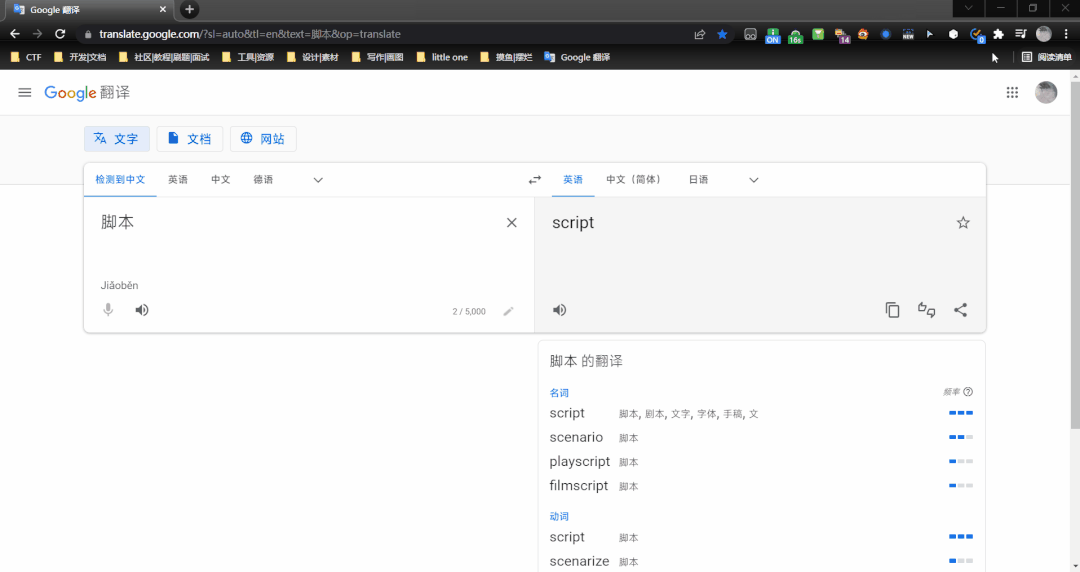Save the translation with the star

pyautogui.click(x=963, y=223)
